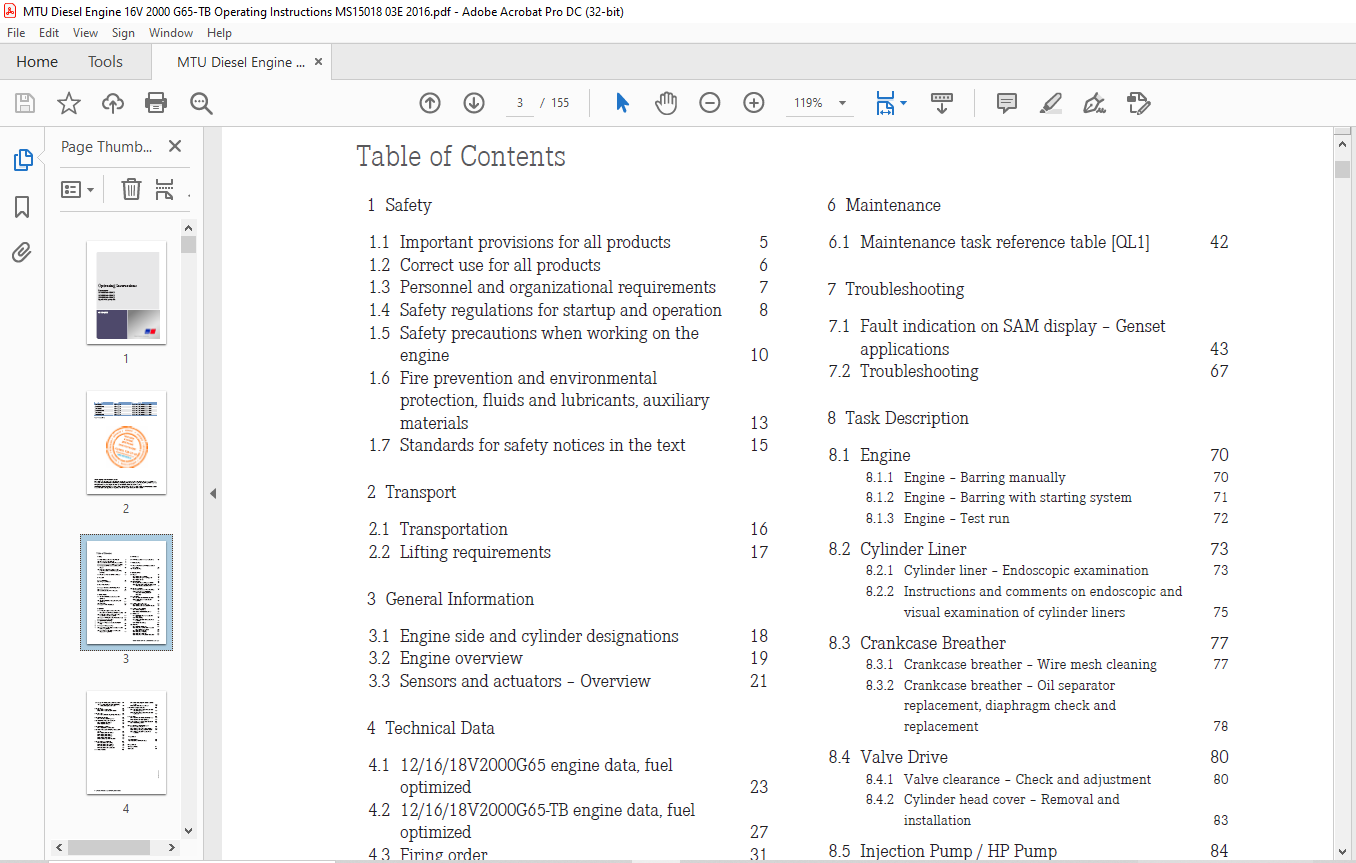Open 'Engine overview' contents entry
Image resolution: width=1356 pixels, height=863 pixels.
pyautogui.click(x=461, y=658)
